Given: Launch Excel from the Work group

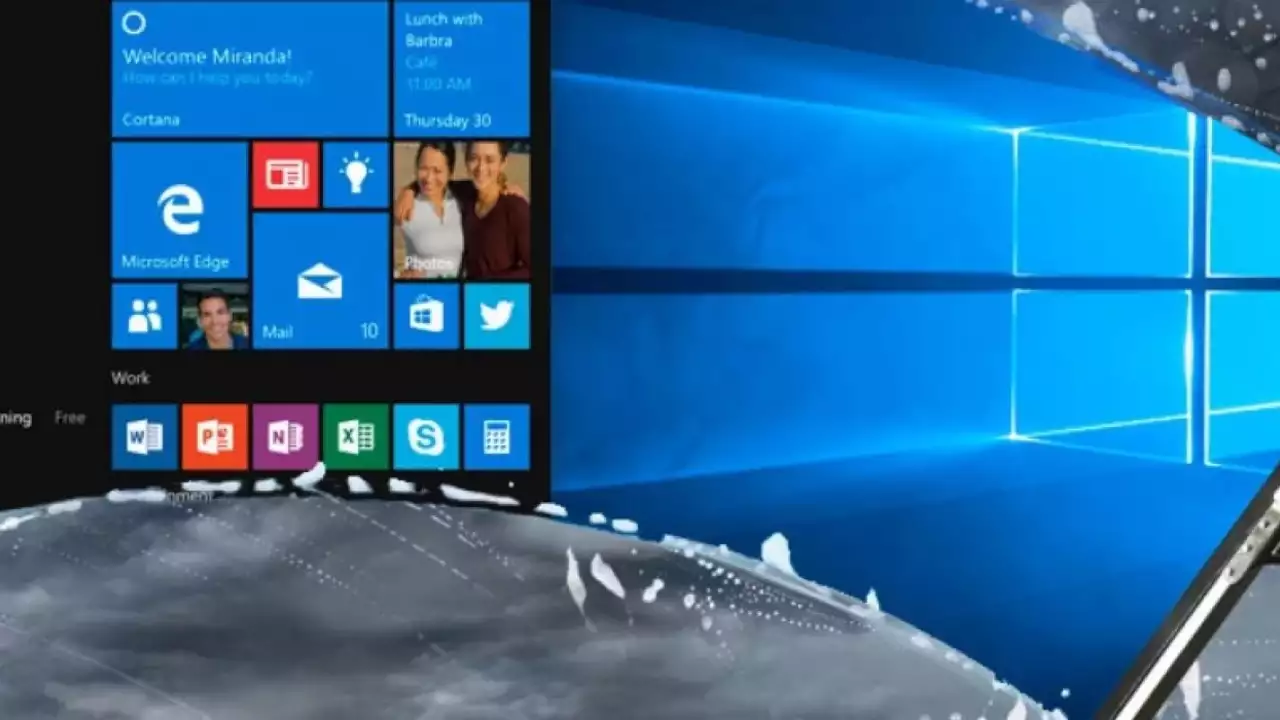Looking at the screenshot, I should (356, 437).
